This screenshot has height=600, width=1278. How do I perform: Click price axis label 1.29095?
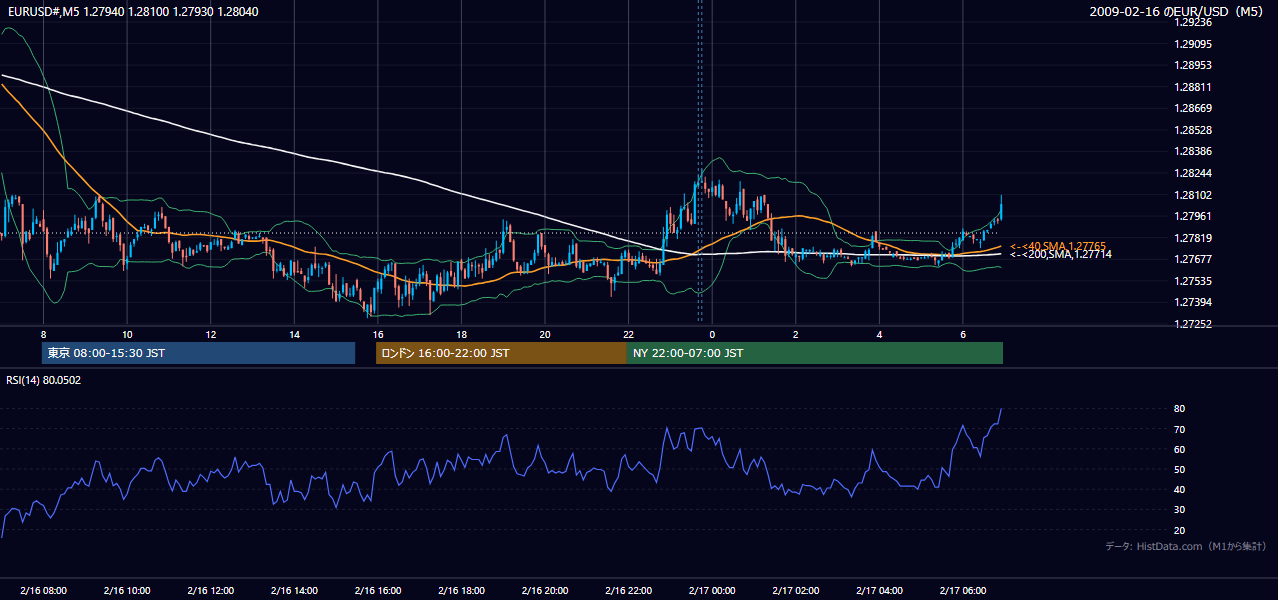(1193, 44)
